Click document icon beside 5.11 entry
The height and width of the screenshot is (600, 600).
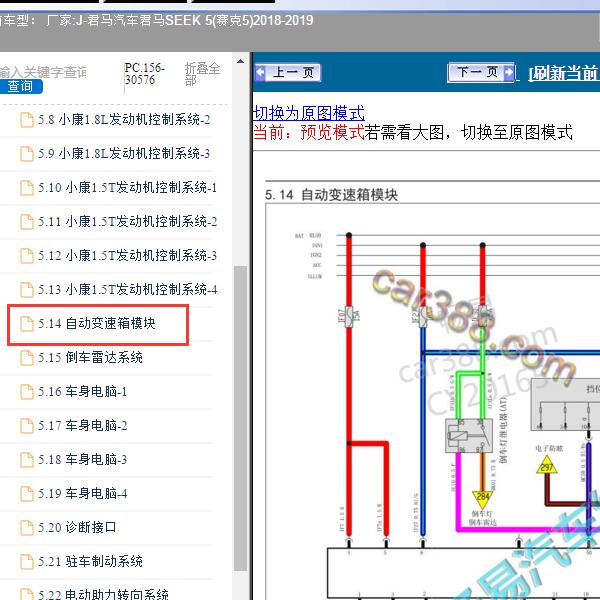(27, 222)
